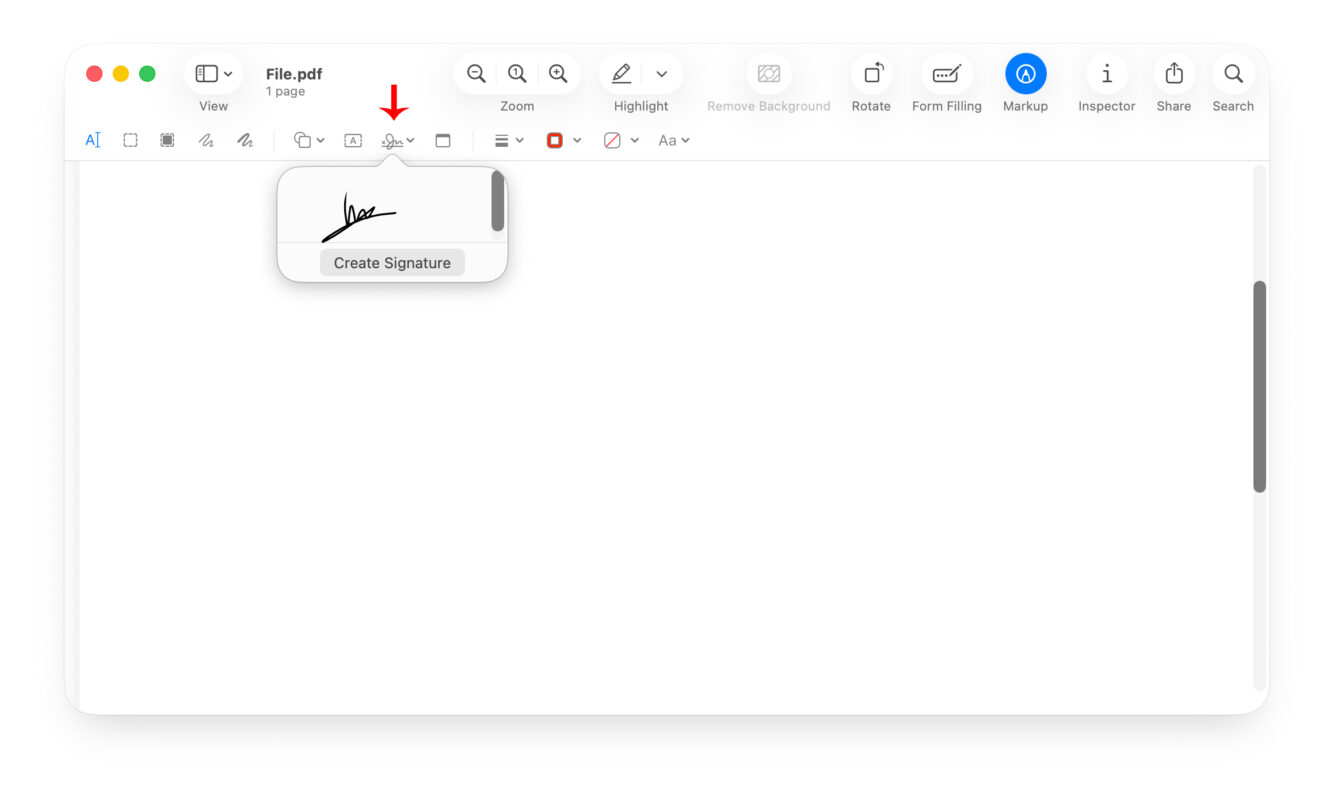Rotate the page with Rotate button
Image resolution: width=1334 pixels, height=800 pixels.
click(x=871, y=74)
